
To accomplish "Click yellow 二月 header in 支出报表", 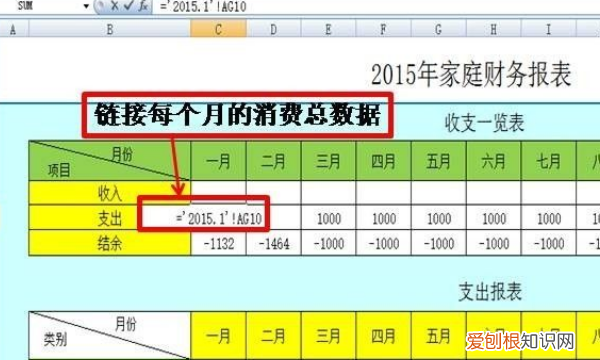I will pos(273,335).
